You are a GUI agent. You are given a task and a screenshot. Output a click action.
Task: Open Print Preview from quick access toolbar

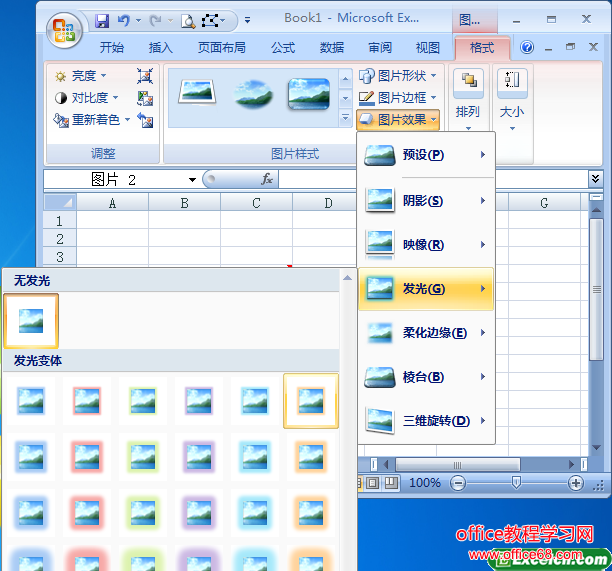pos(188,21)
